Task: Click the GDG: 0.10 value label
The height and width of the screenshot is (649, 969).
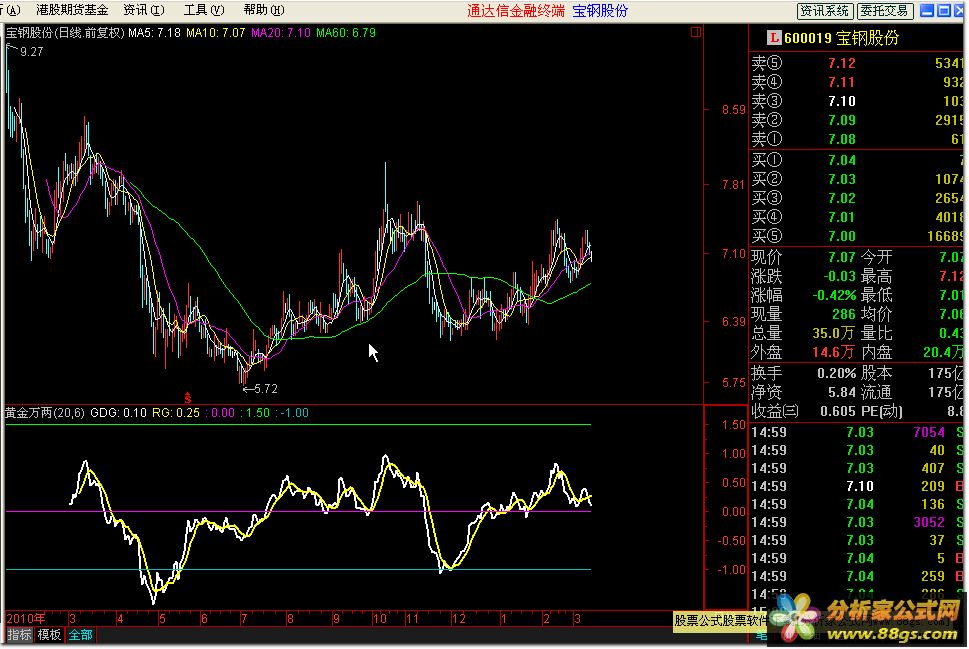Action: point(119,413)
